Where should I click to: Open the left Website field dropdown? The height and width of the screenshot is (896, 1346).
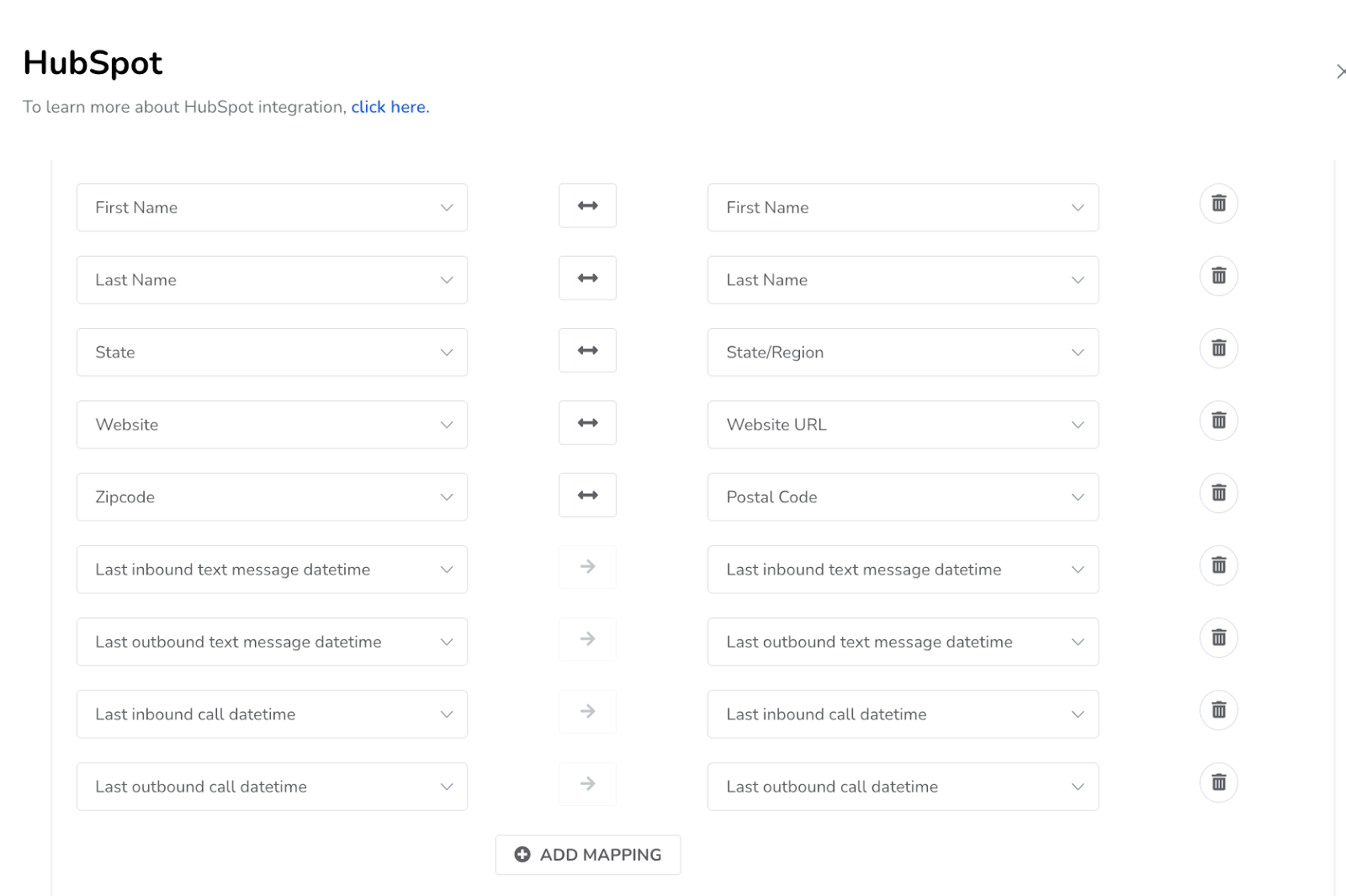click(272, 425)
